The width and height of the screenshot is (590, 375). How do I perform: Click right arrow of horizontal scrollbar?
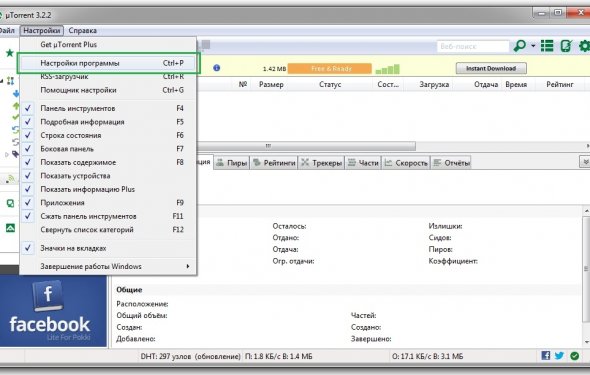point(587,146)
